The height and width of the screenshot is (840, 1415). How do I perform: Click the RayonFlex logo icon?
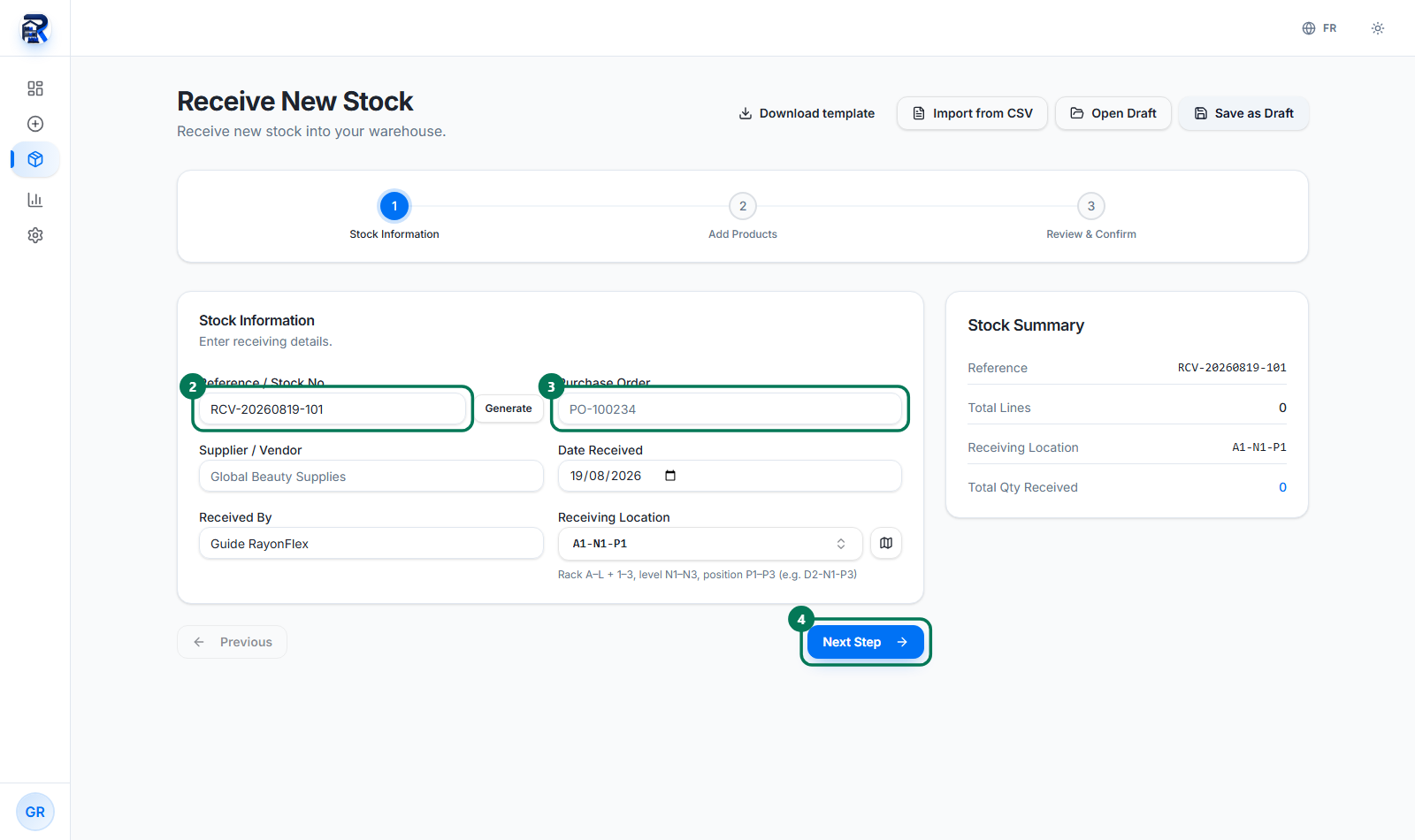pyautogui.click(x=34, y=28)
